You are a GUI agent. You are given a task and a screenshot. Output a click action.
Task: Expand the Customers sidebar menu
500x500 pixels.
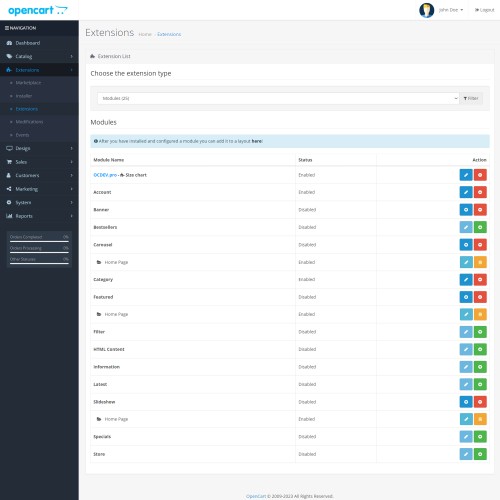(39, 175)
